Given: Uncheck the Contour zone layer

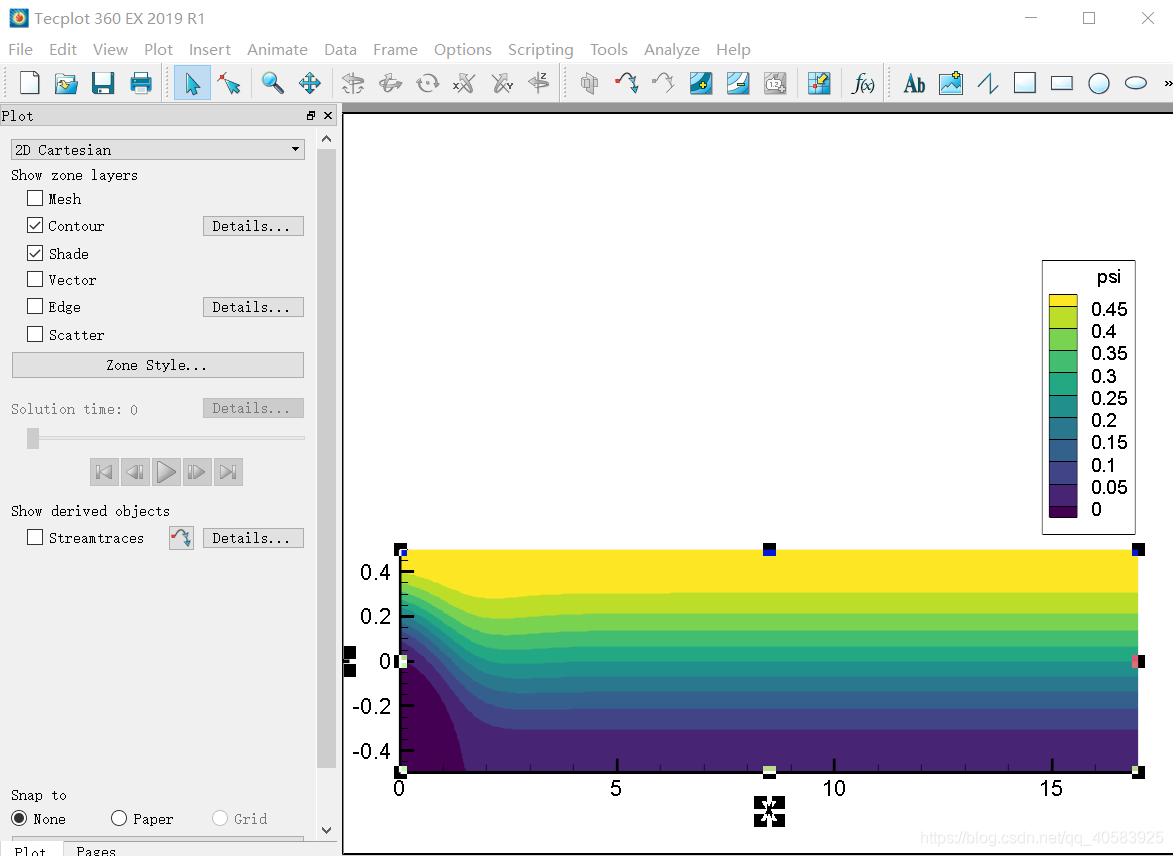Looking at the screenshot, I should pyautogui.click(x=34, y=225).
